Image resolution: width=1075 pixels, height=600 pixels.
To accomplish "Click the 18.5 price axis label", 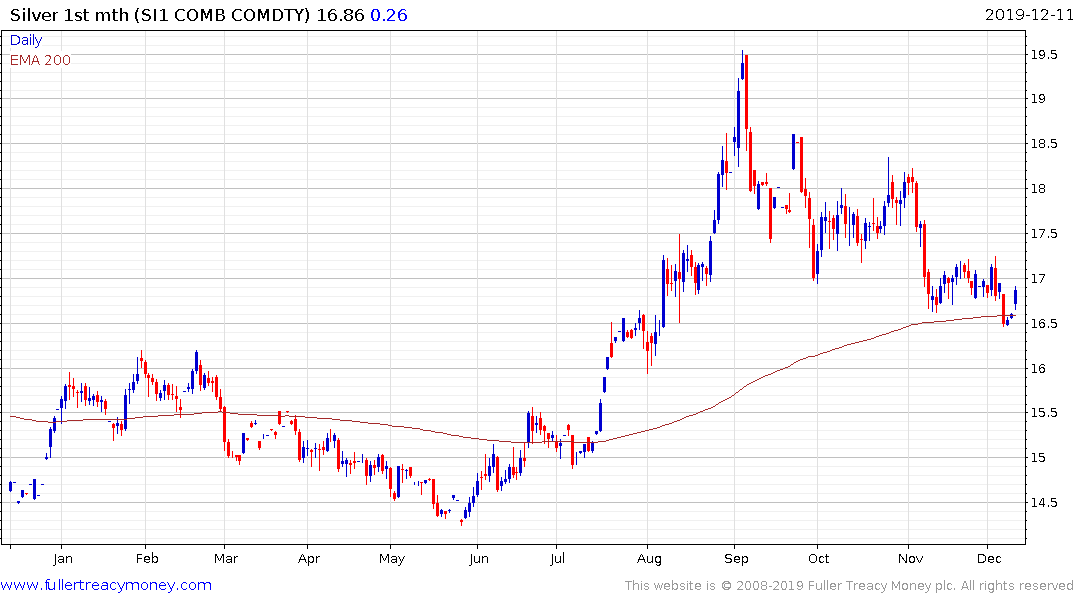I will [x=1044, y=144].
